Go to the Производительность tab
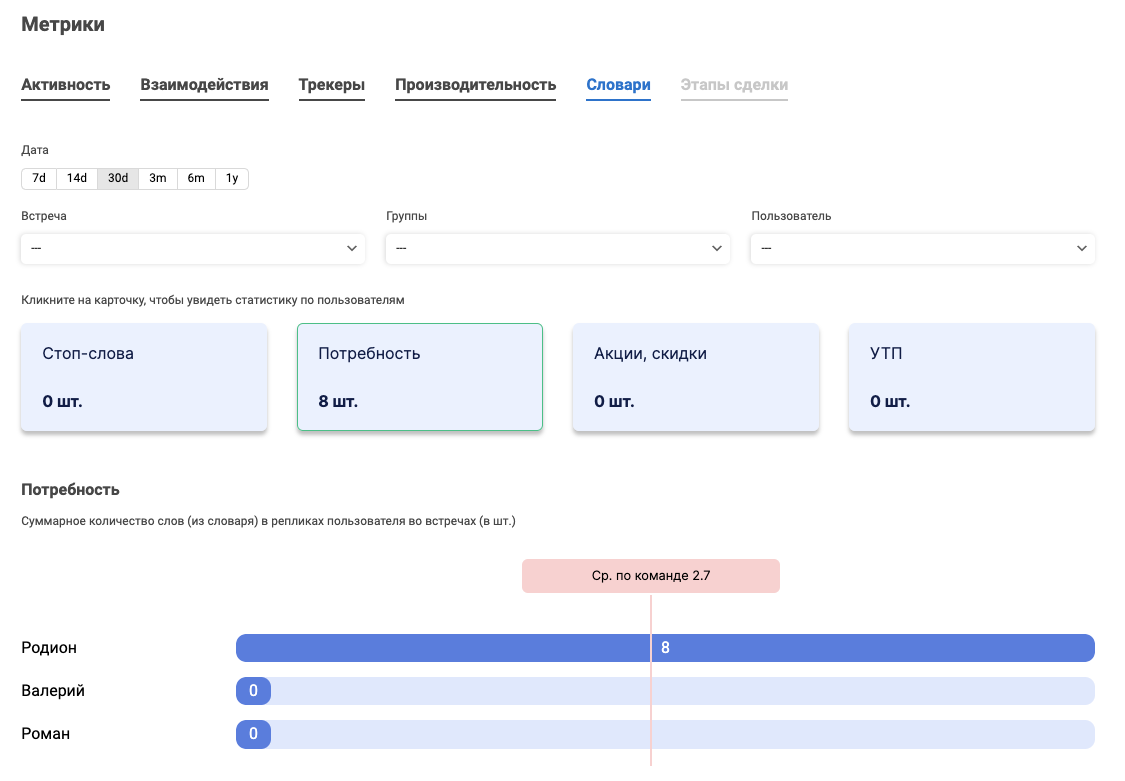The image size is (1125, 781). pyautogui.click(x=475, y=85)
